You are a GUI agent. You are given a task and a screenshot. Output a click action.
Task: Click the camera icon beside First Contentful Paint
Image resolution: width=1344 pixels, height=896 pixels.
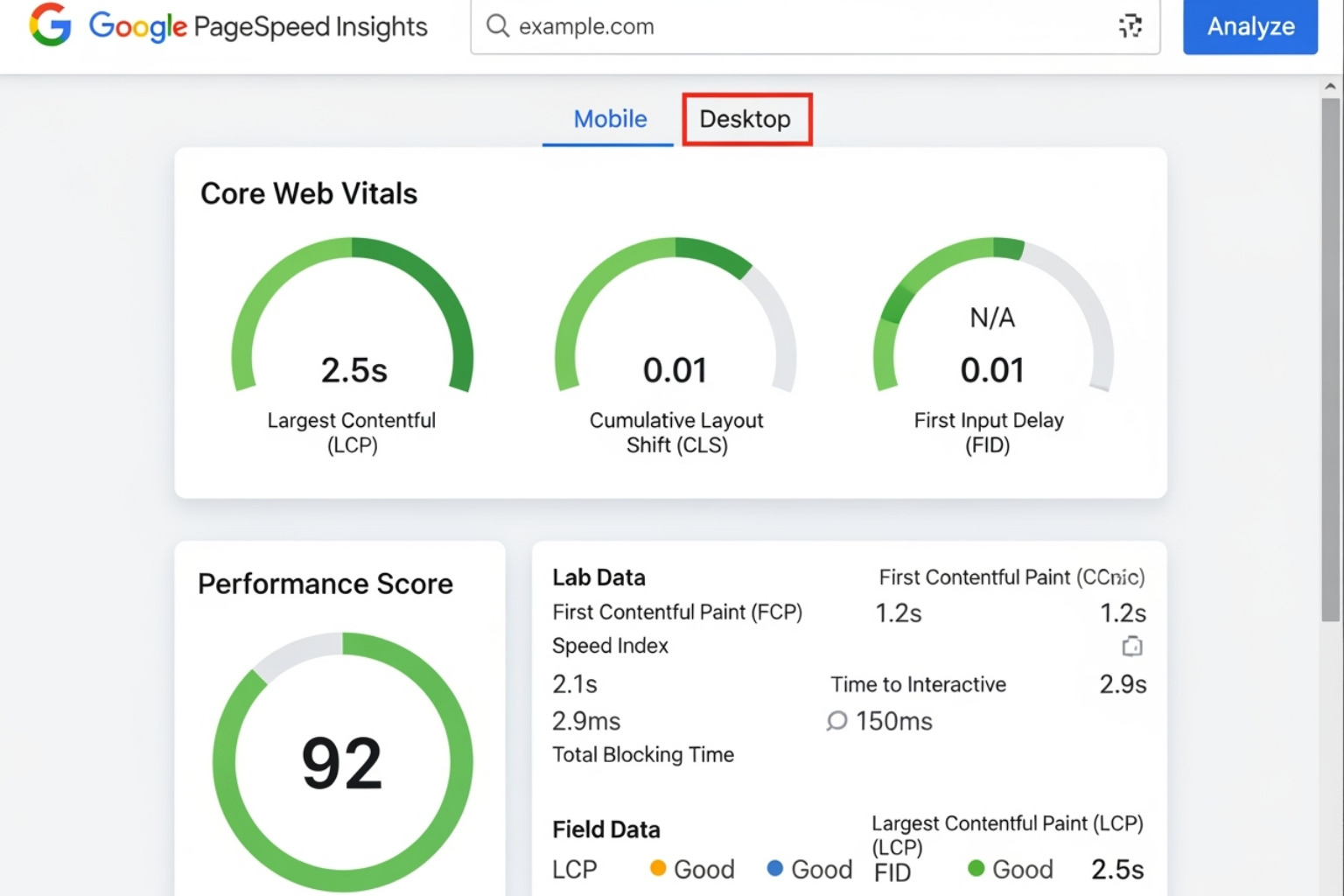(x=1132, y=646)
